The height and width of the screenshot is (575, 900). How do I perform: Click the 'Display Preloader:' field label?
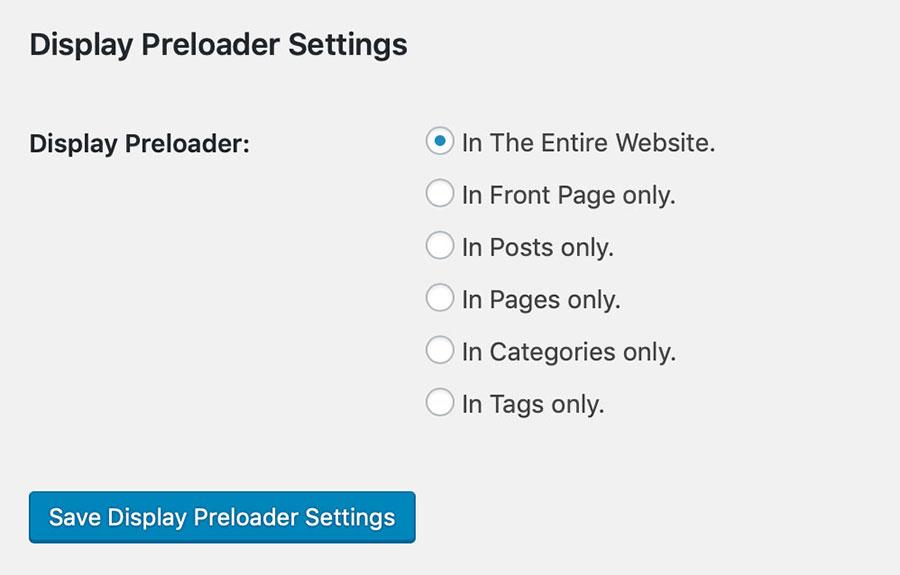point(139,143)
